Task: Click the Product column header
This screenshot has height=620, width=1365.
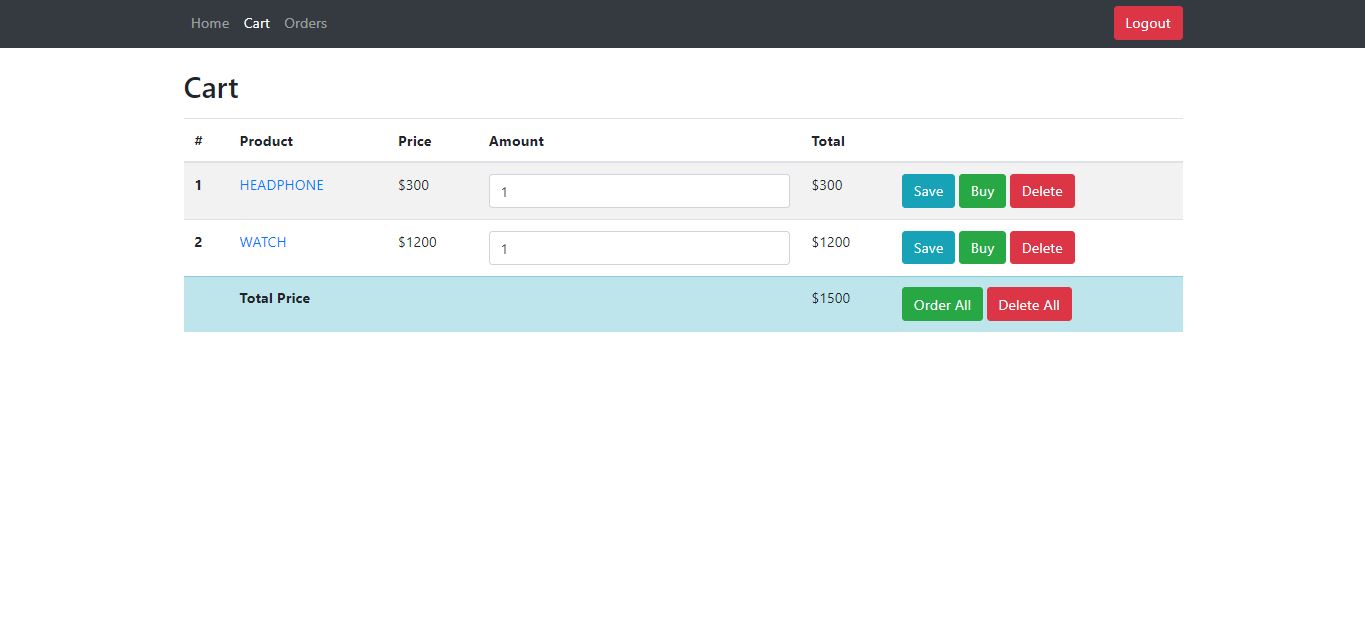Action: (266, 141)
